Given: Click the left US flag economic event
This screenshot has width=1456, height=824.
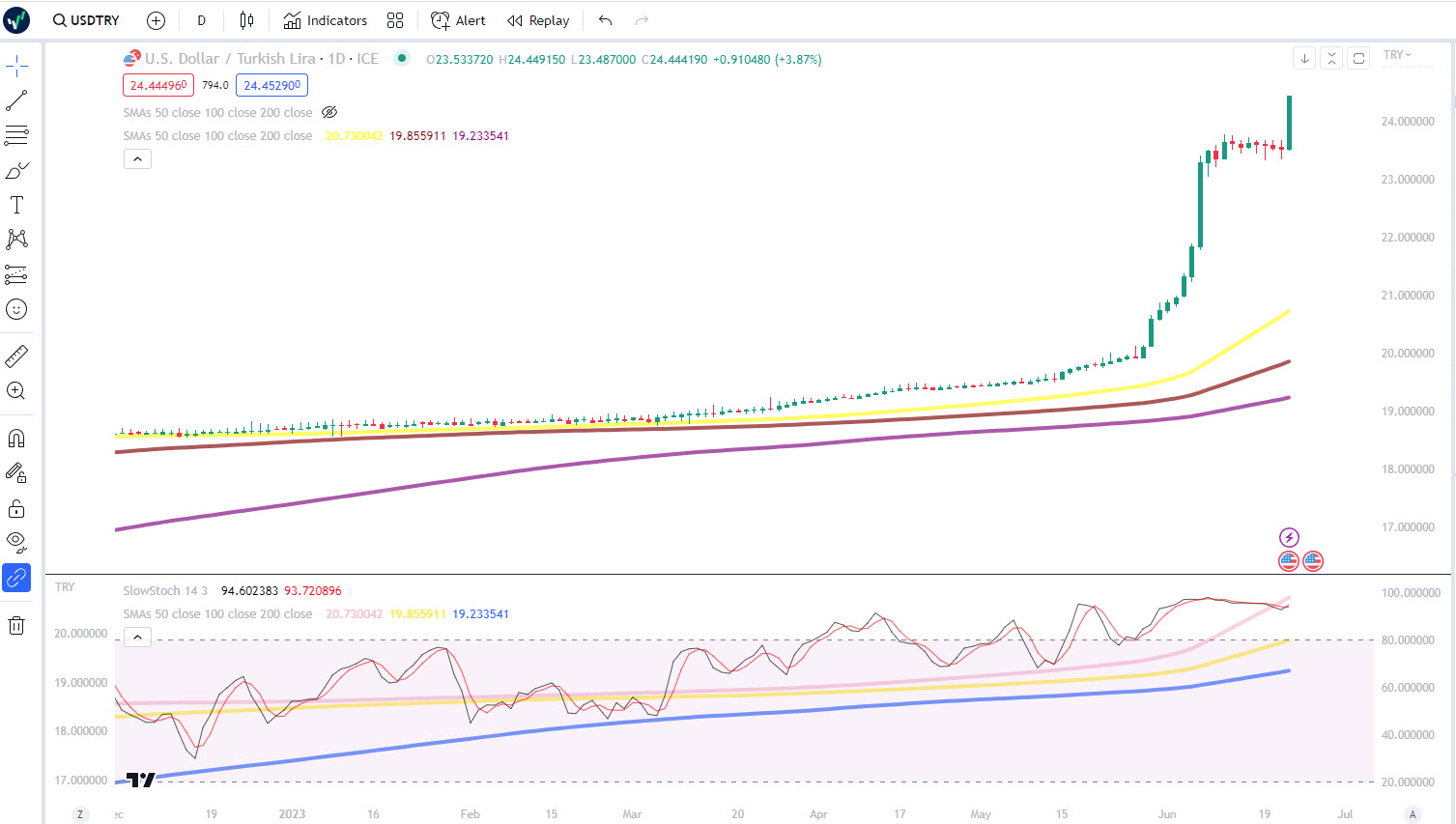Looking at the screenshot, I should [x=1289, y=560].
